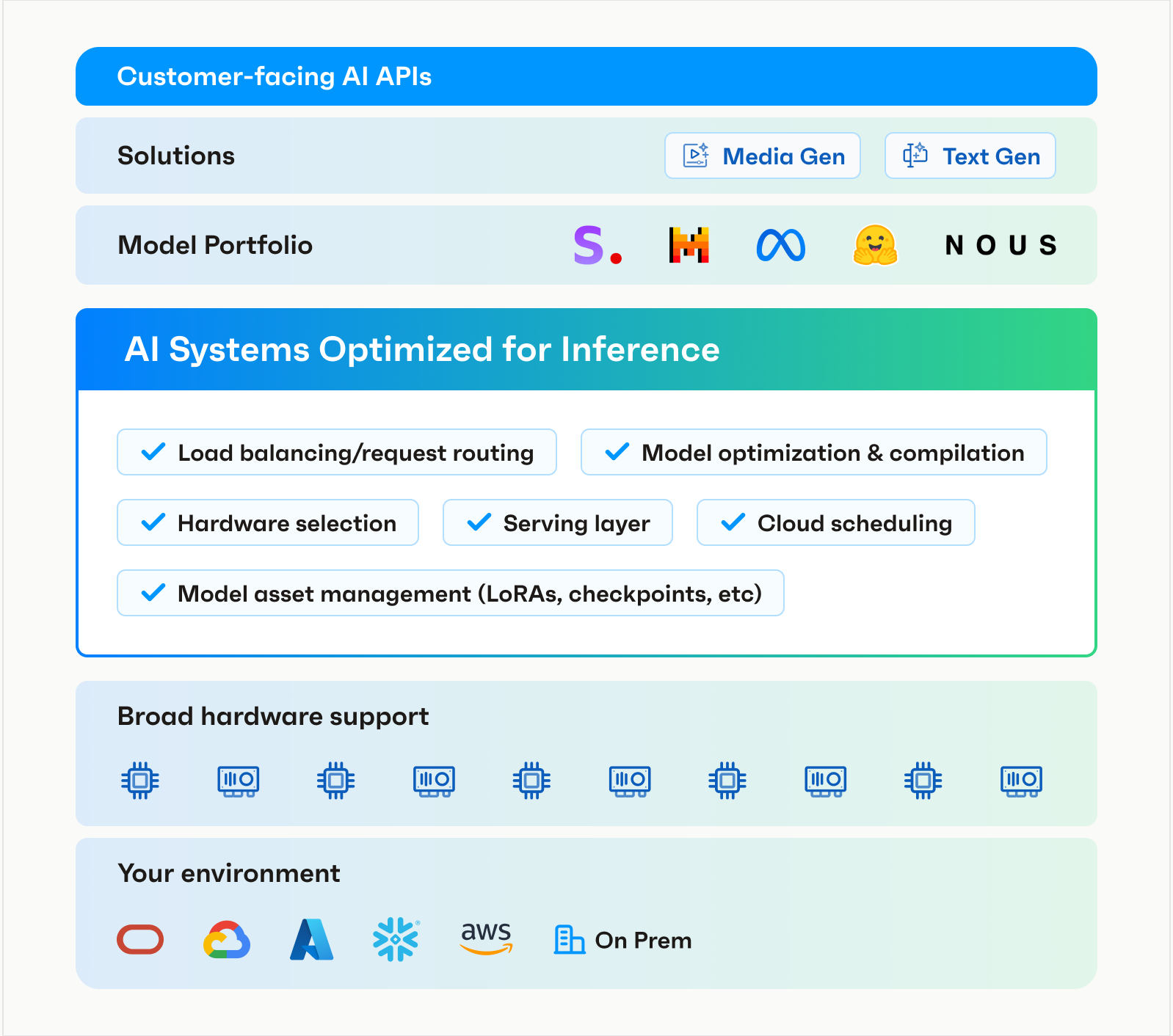Click checkmark next to Hardware selection
The width and height of the screenshot is (1173, 1036).
(x=153, y=522)
